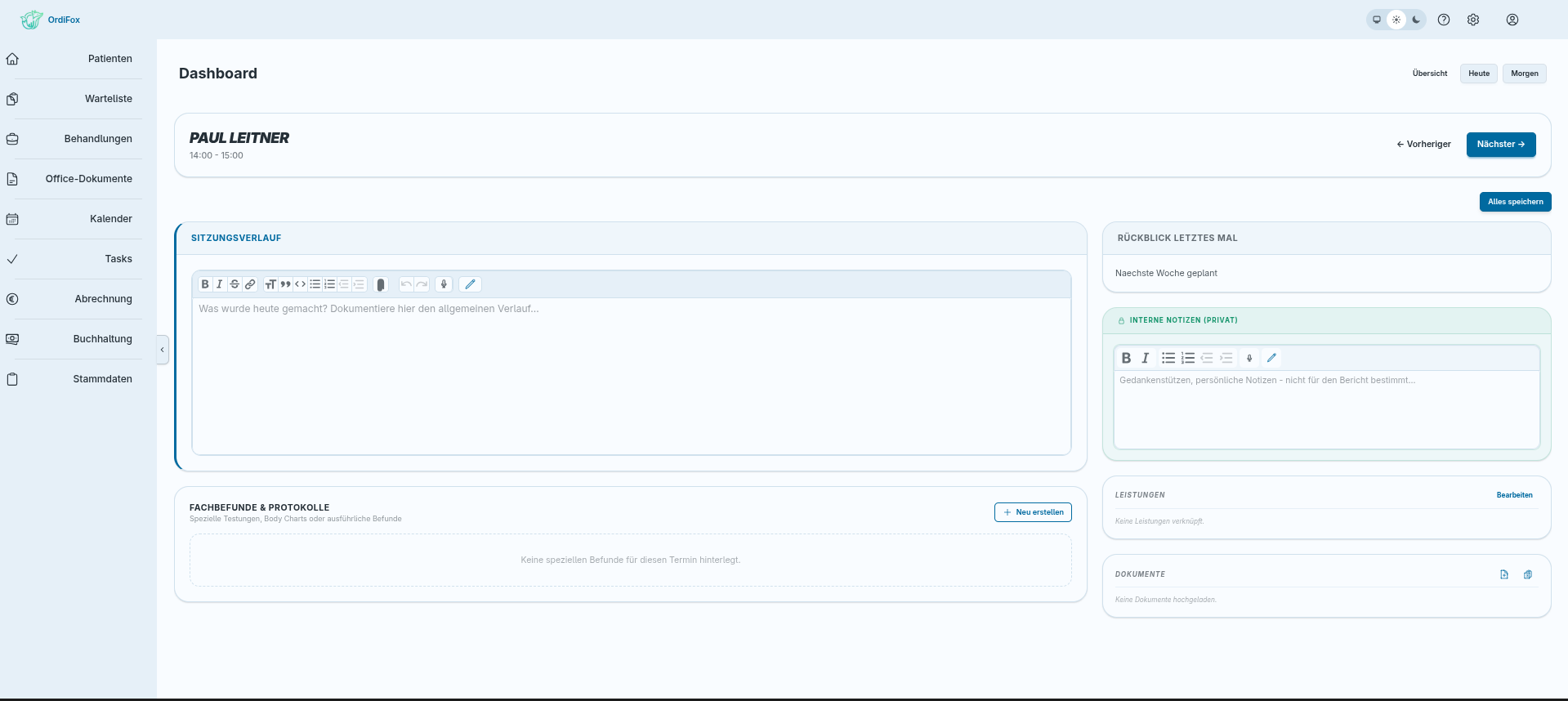
Task: Go to Vorheriger patient
Action: (1424, 145)
